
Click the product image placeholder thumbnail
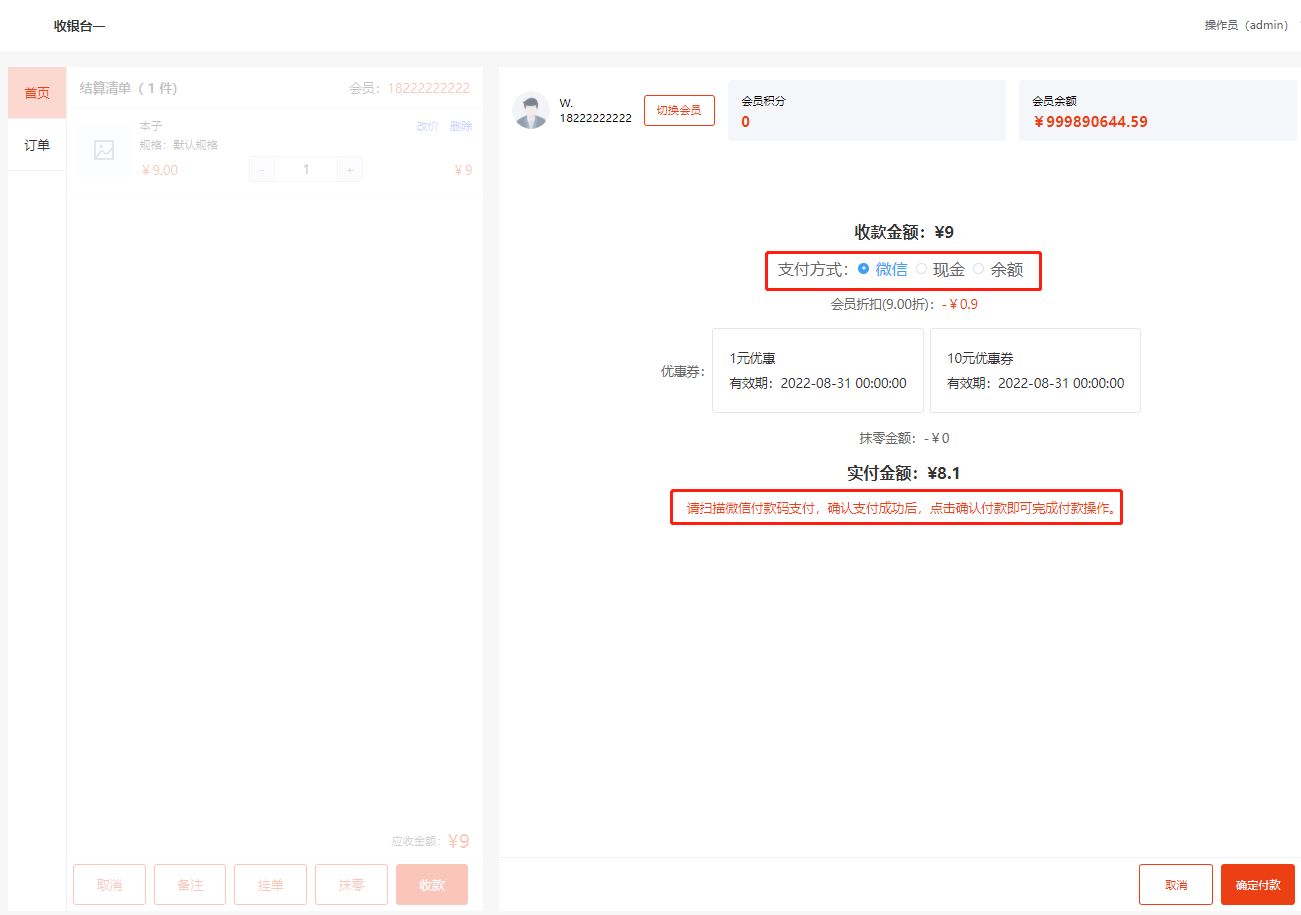click(x=104, y=150)
